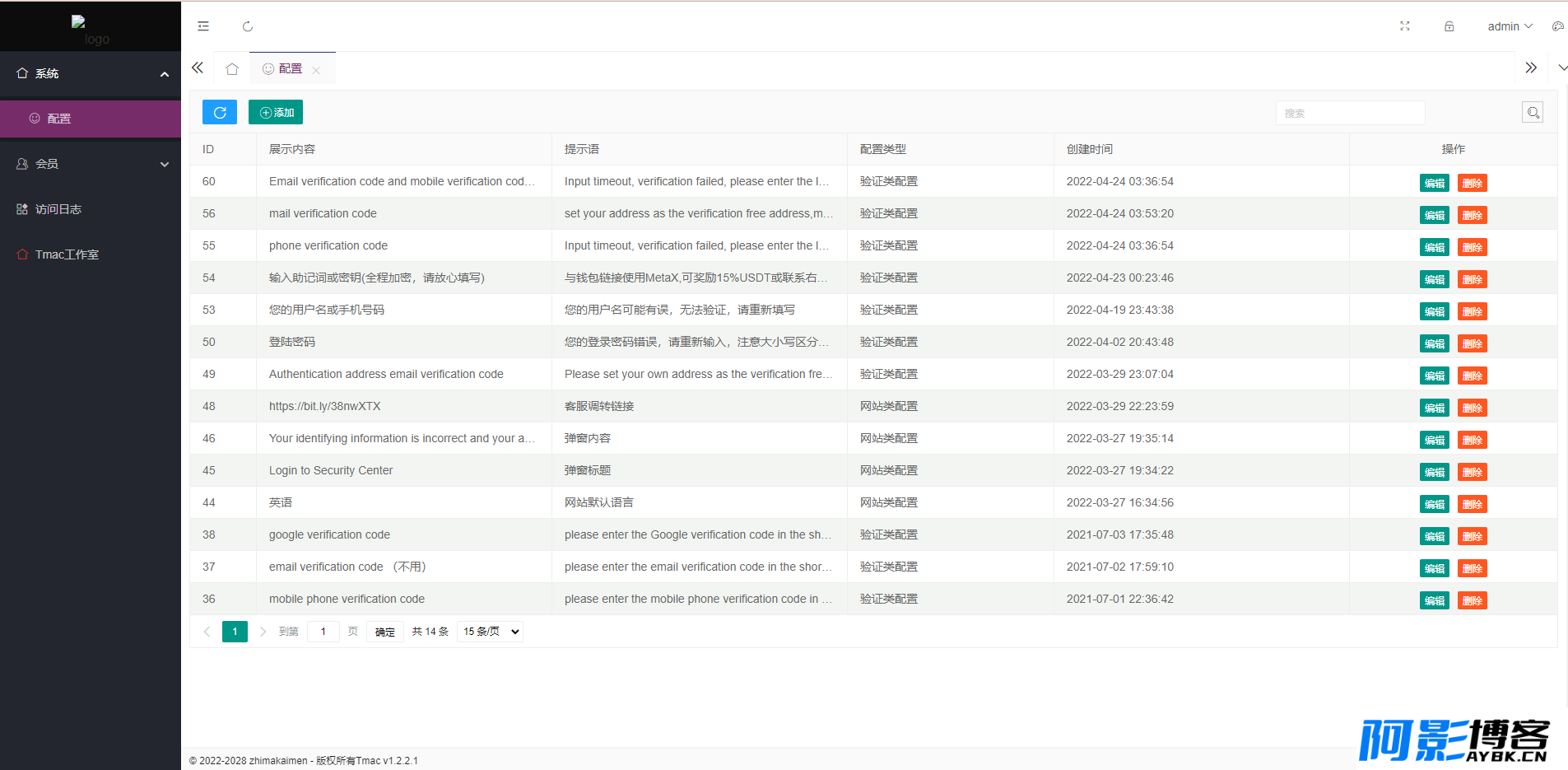Screen dimensions: 1568x770
Task: Edit the 登陆密码 row
Action: [1435, 343]
